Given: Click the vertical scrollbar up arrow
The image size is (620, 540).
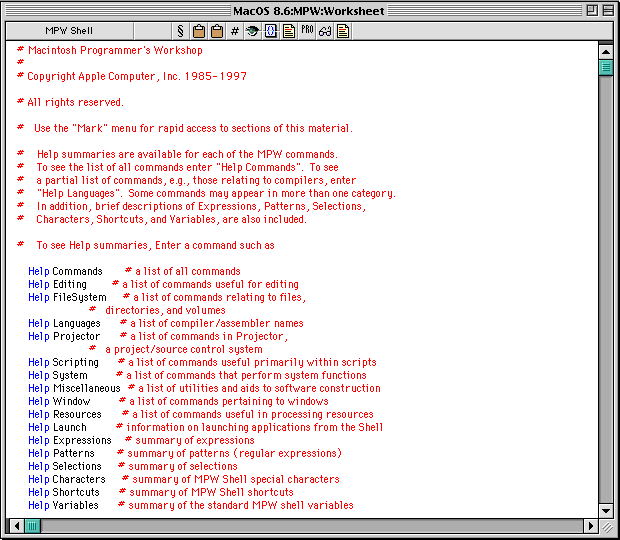Looking at the screenshot, I should (606, 49).
